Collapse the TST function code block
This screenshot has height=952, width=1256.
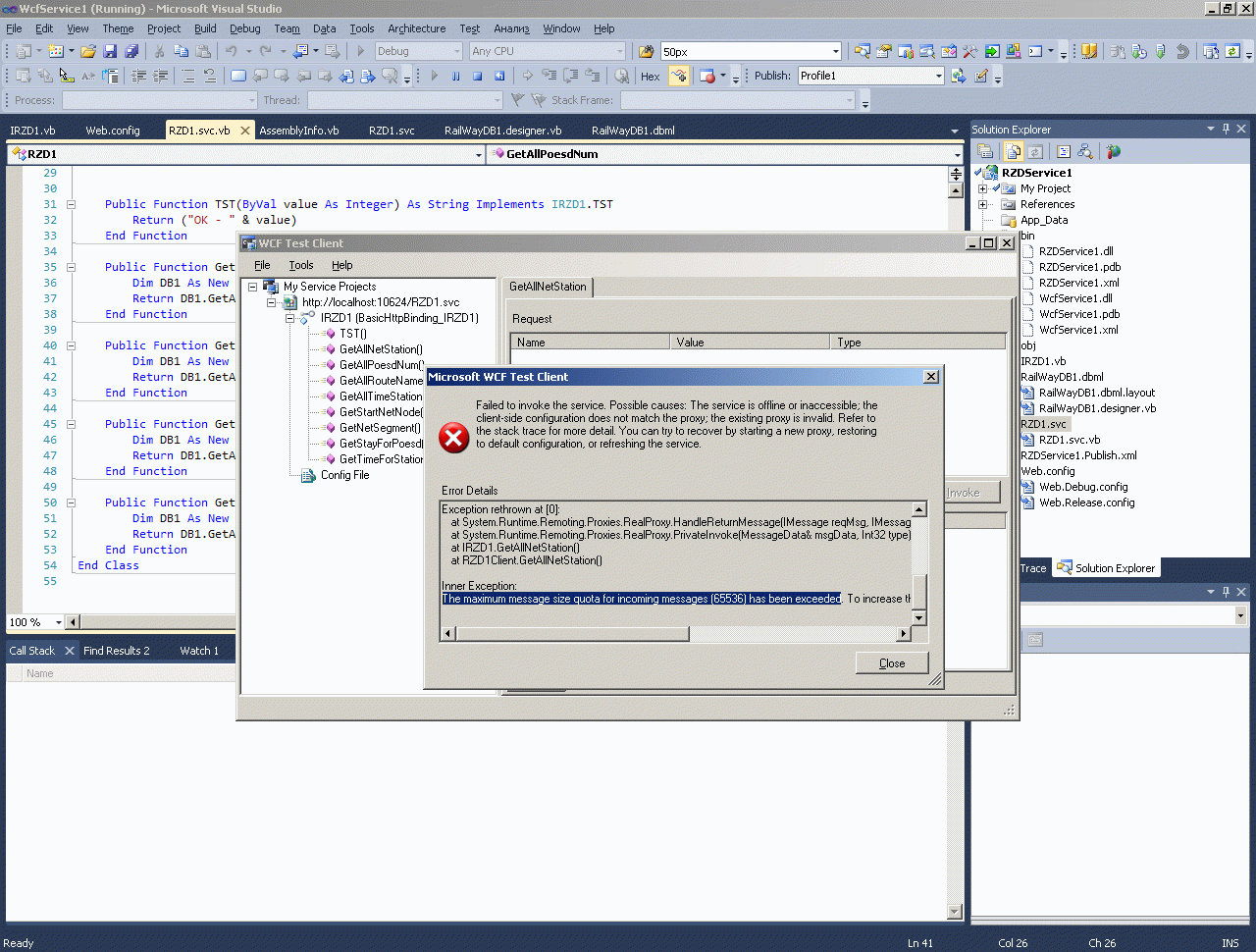pyautogui.click(x=71, y=204)
